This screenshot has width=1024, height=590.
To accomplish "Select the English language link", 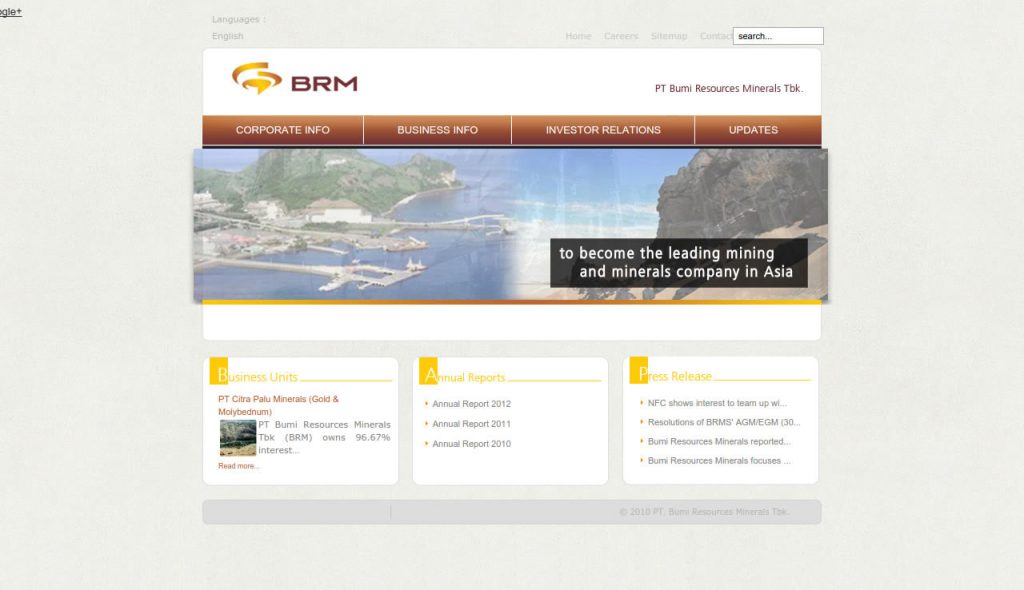I will point(227,36).
